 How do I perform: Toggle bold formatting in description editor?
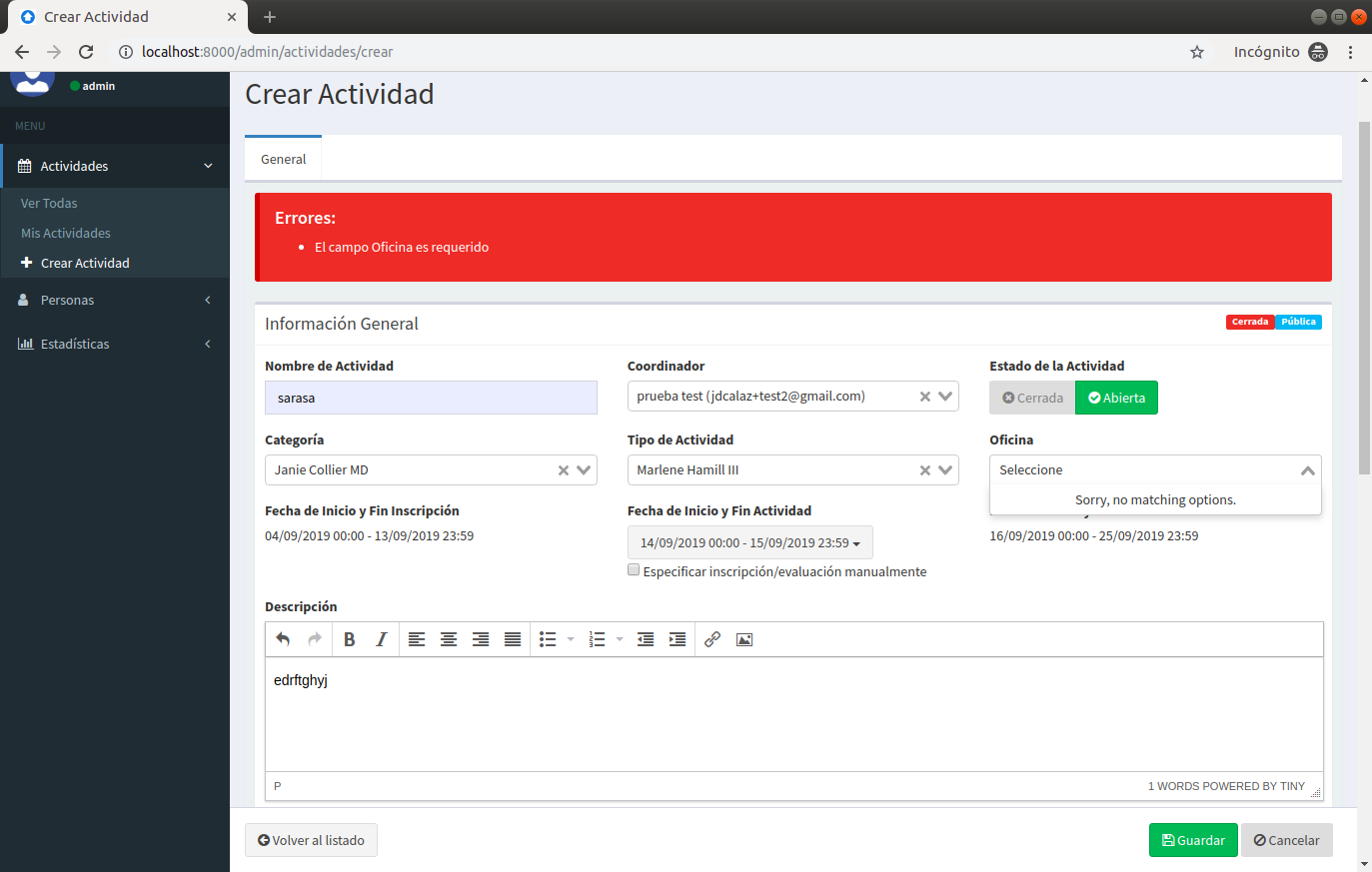350,638
